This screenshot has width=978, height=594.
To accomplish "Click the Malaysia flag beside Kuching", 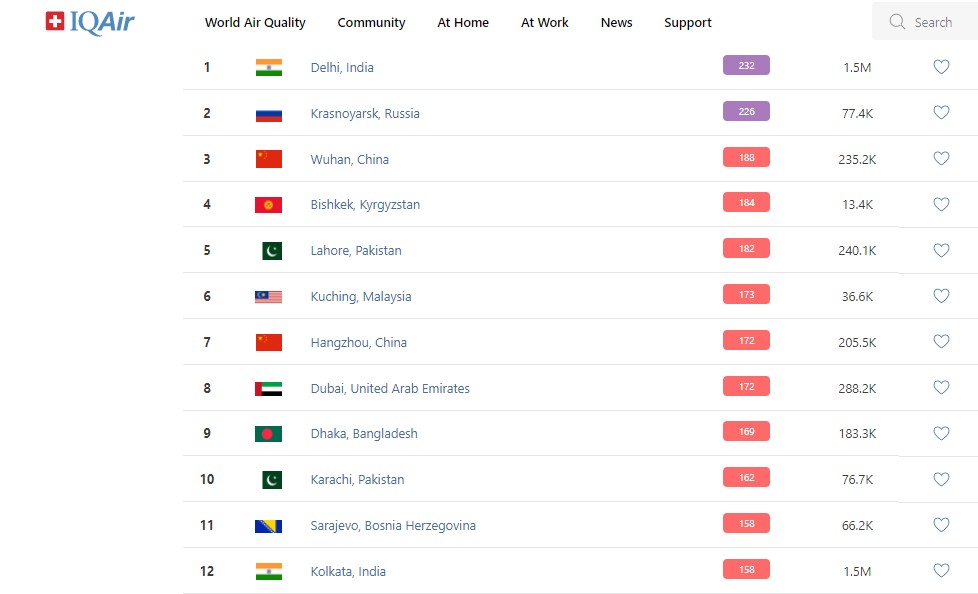I will point(268,297).
